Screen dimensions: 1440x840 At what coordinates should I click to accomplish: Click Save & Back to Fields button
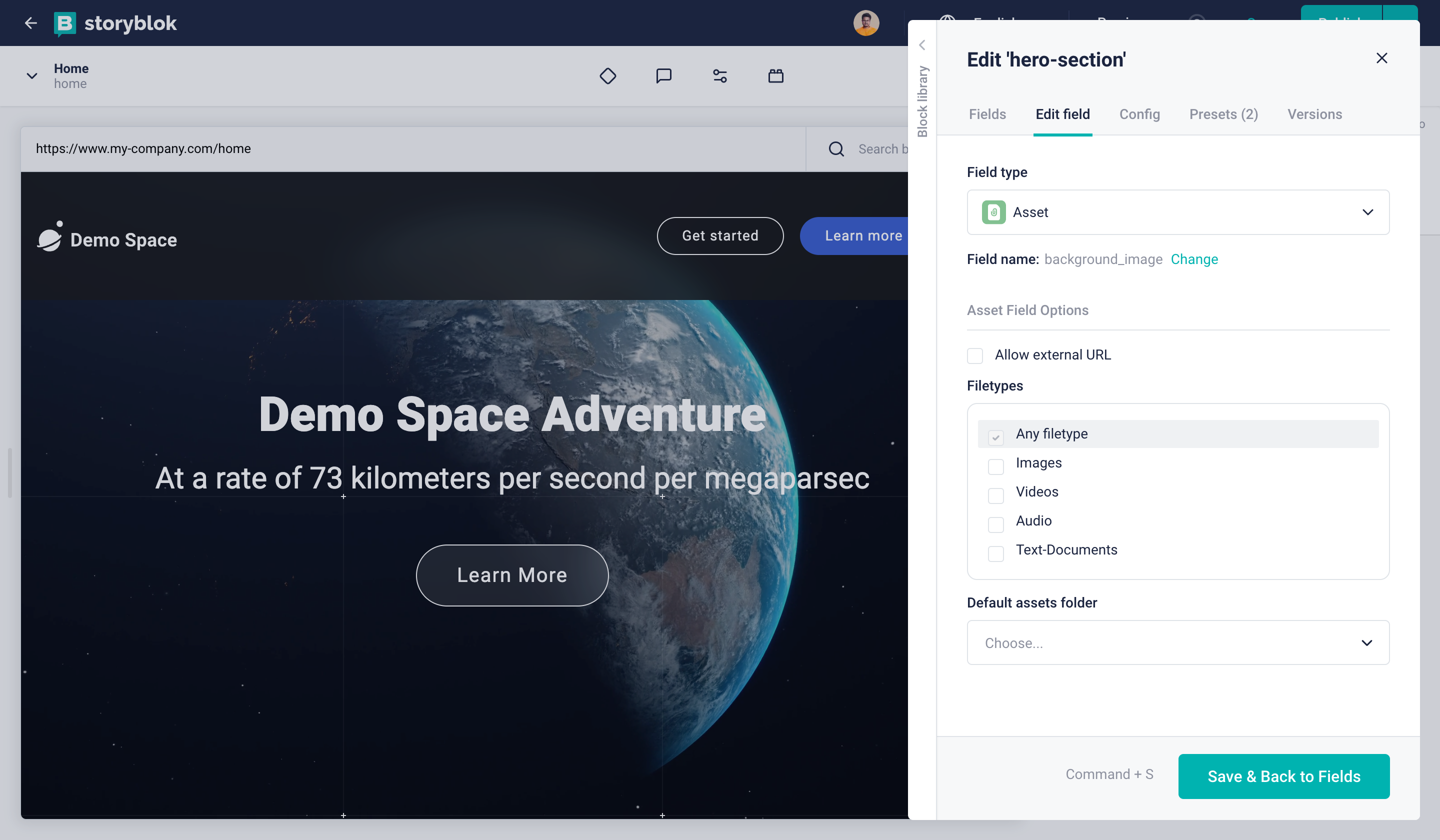[1283, 776]
